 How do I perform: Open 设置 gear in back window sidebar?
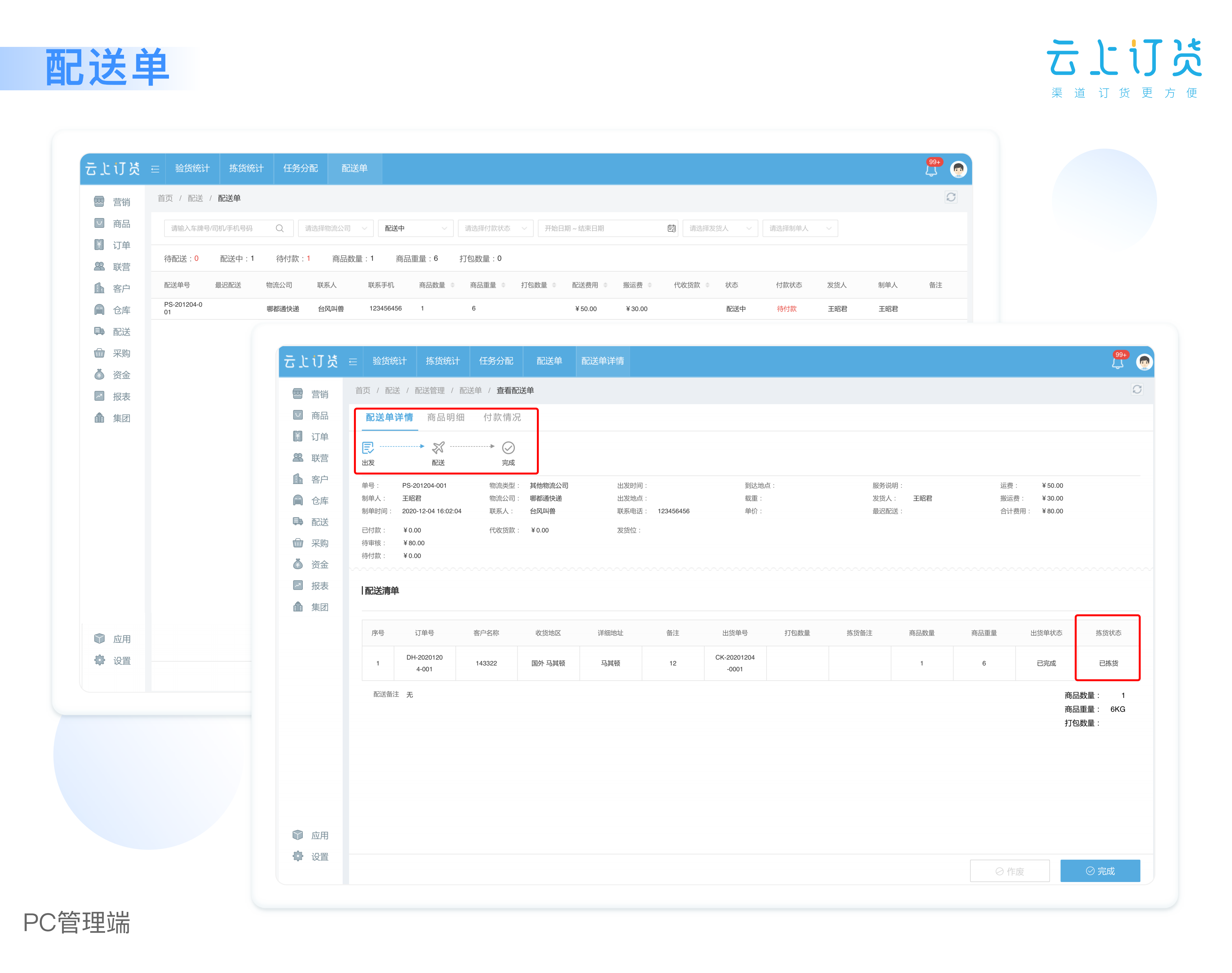99,660
